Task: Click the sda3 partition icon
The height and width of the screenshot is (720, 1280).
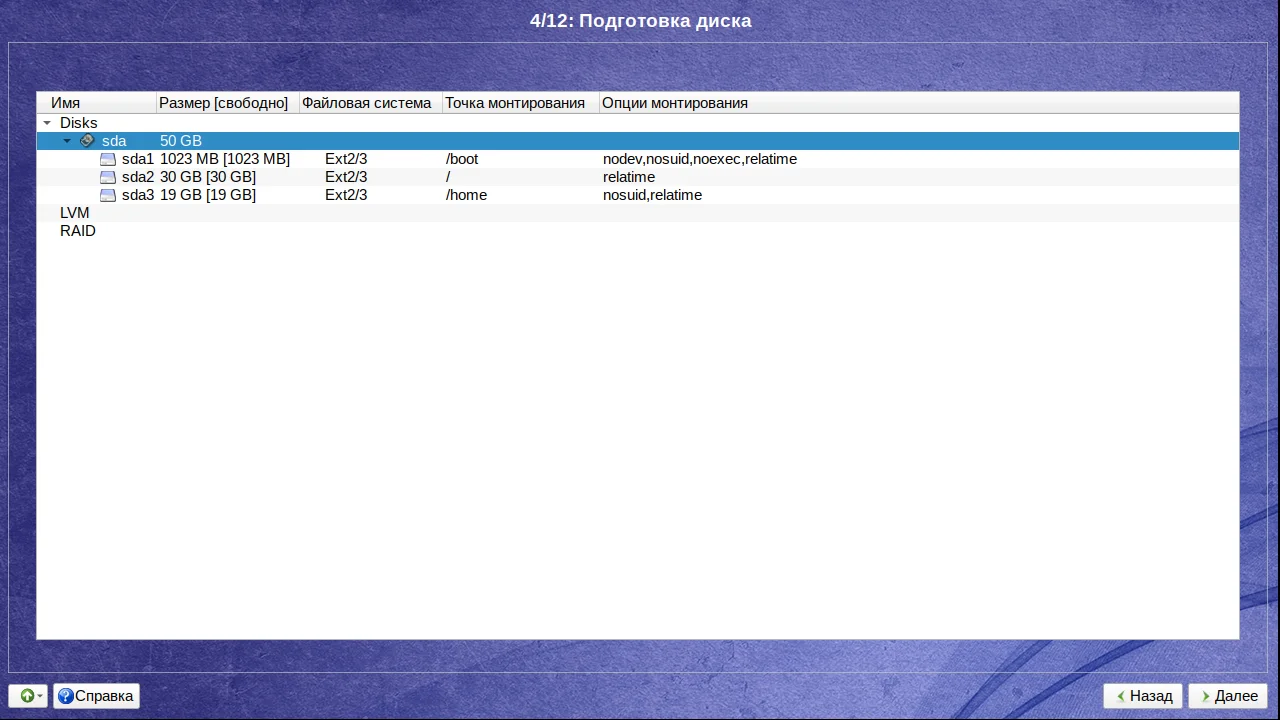Action: [108, 195]
